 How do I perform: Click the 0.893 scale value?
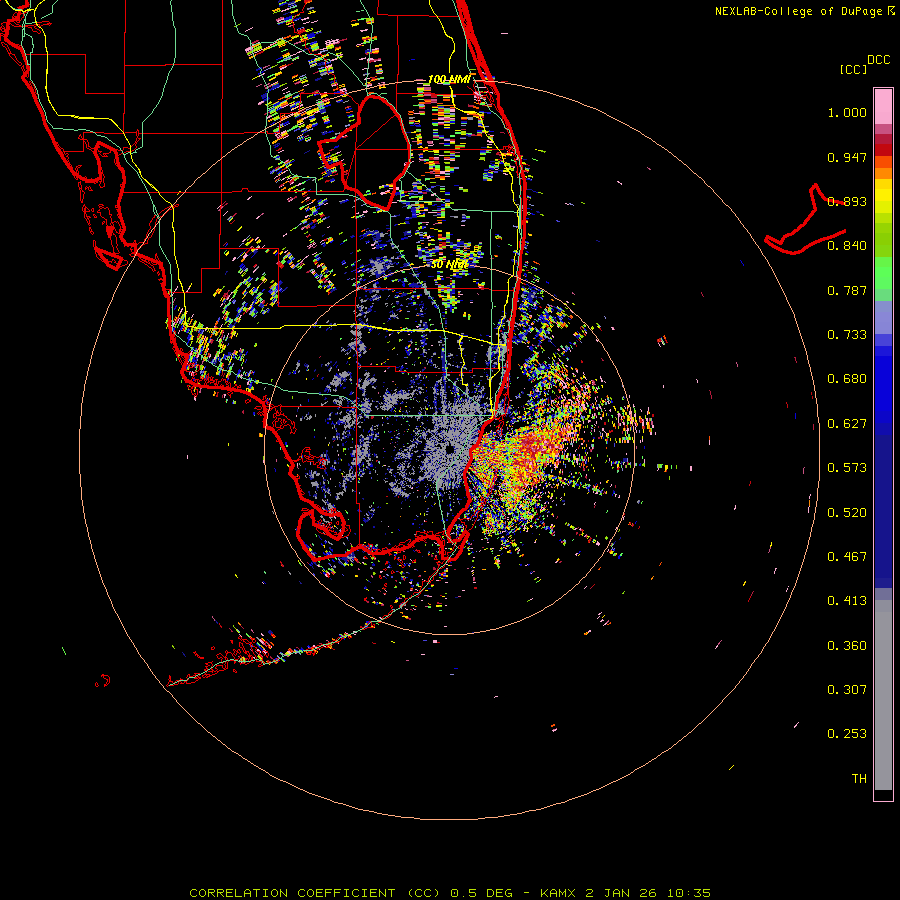coord(847,201)
